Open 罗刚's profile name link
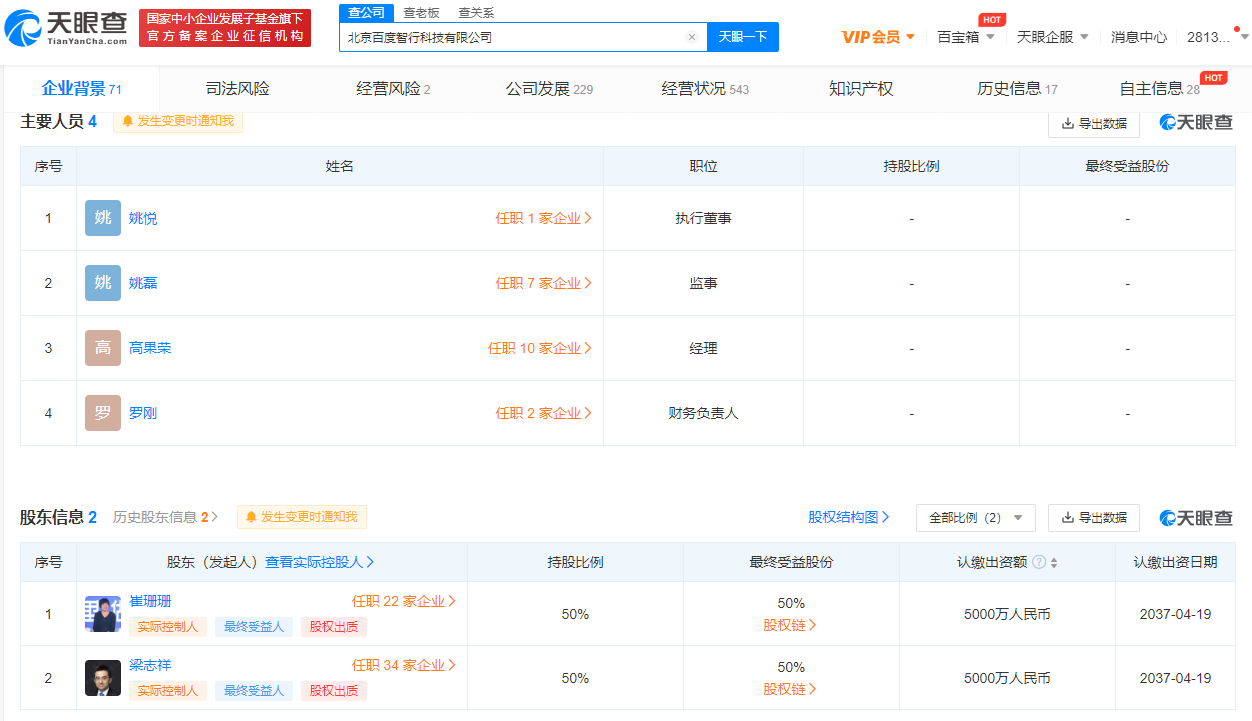 click(143, 413)
